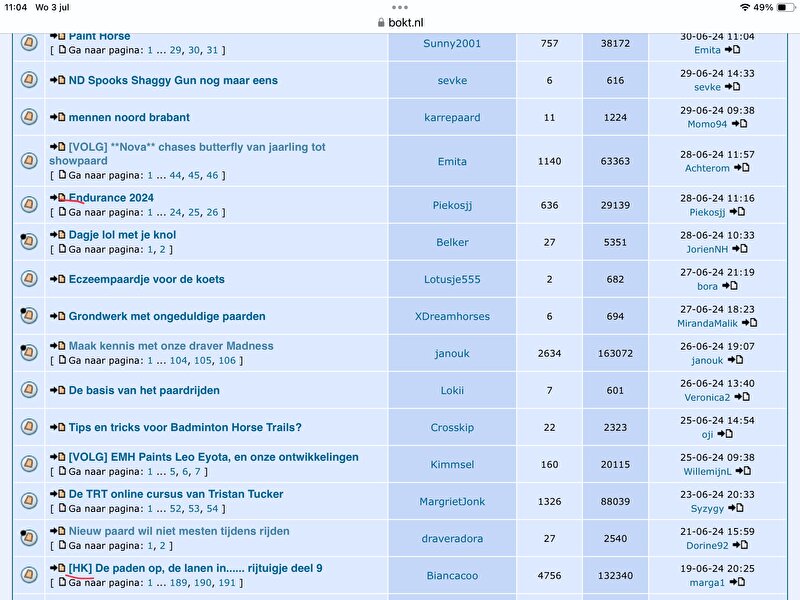The image size is (800, 600).
Task: Open last post icon next to Syzygy
Action: (x=736, y=508)
